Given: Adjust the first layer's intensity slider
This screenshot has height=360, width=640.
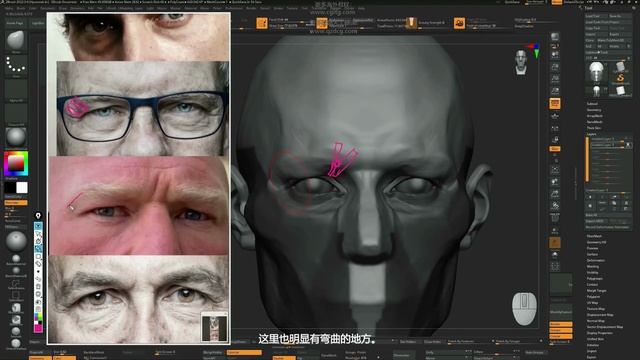Looking at the screenshot, I should (607, 141).
